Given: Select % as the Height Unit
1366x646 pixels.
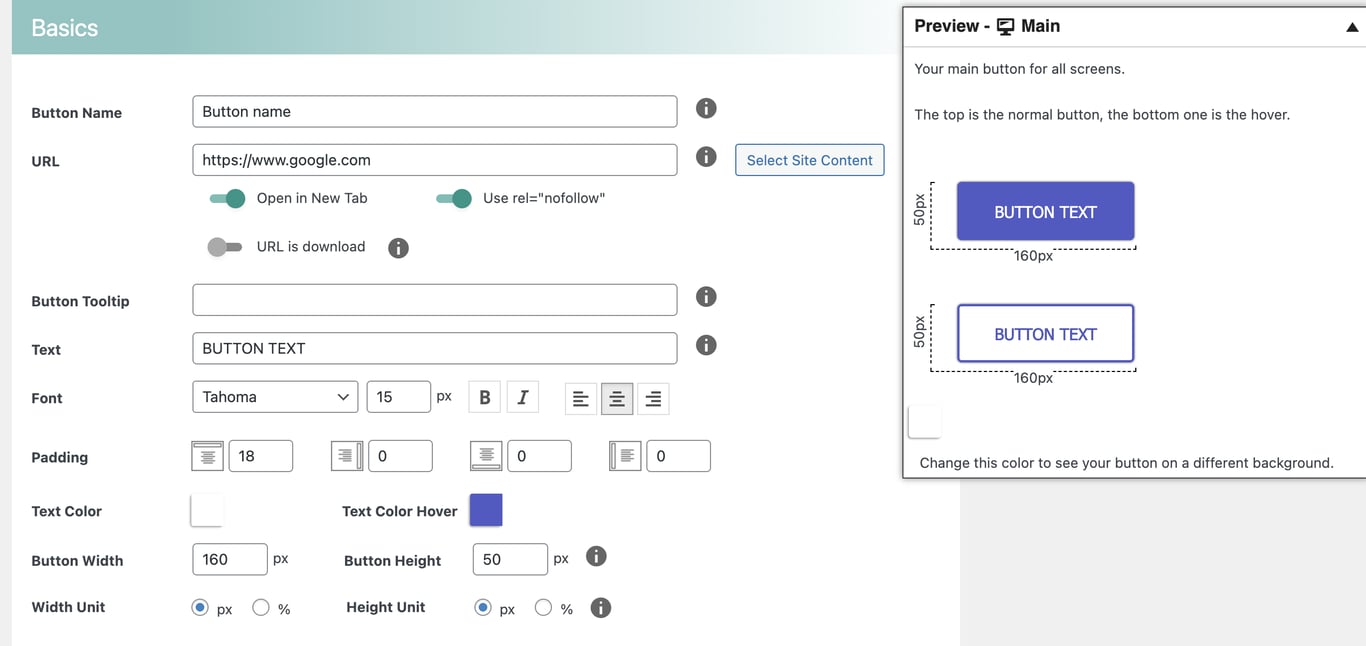Looking at the screenshot, I should 543,606.
